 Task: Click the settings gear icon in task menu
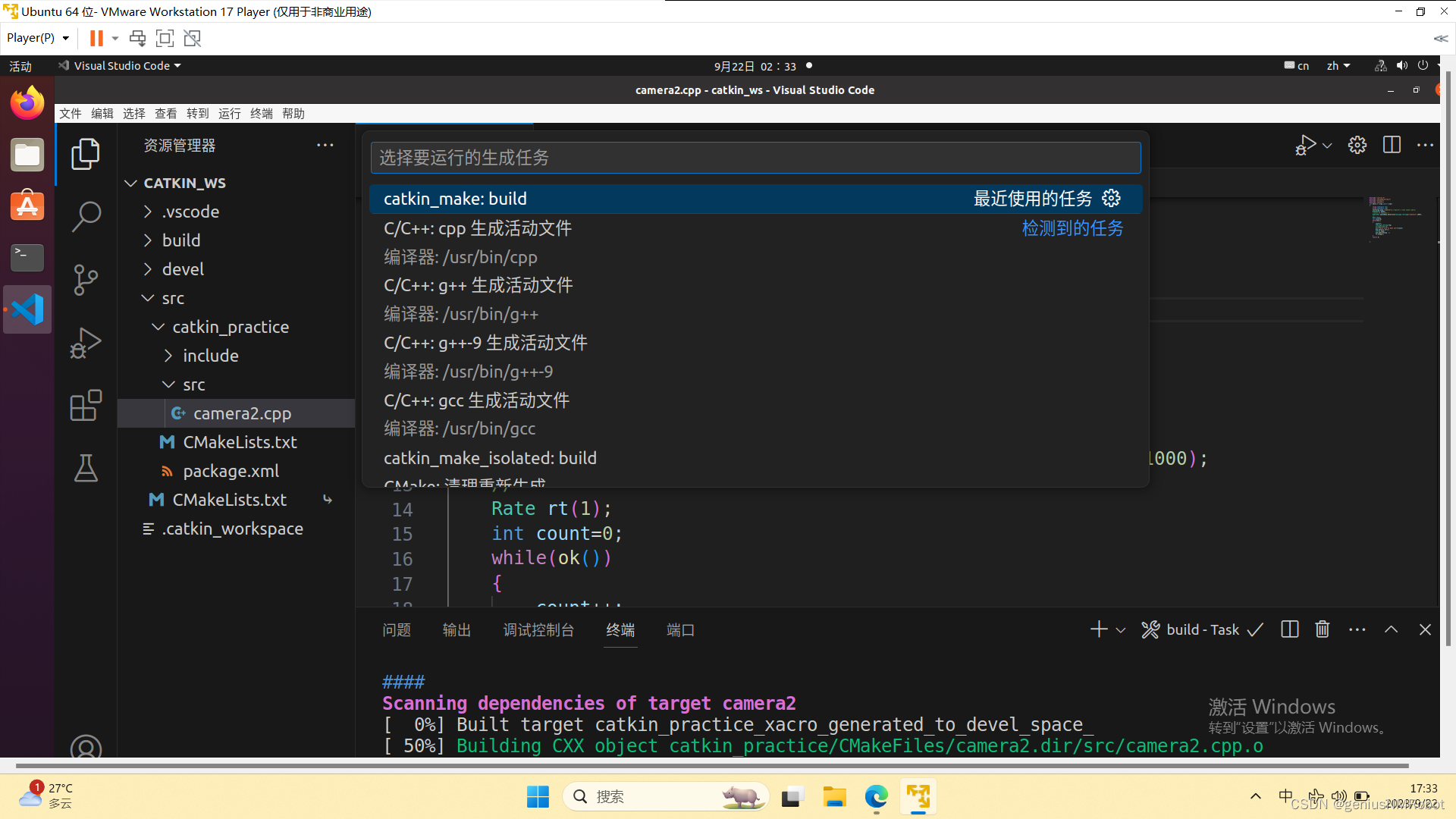tap(1111, 198)
